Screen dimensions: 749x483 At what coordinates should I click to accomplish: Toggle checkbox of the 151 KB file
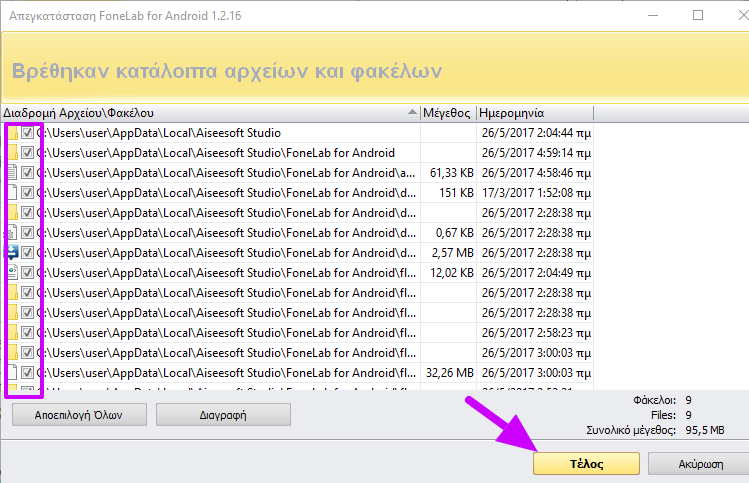coord(27,193)
